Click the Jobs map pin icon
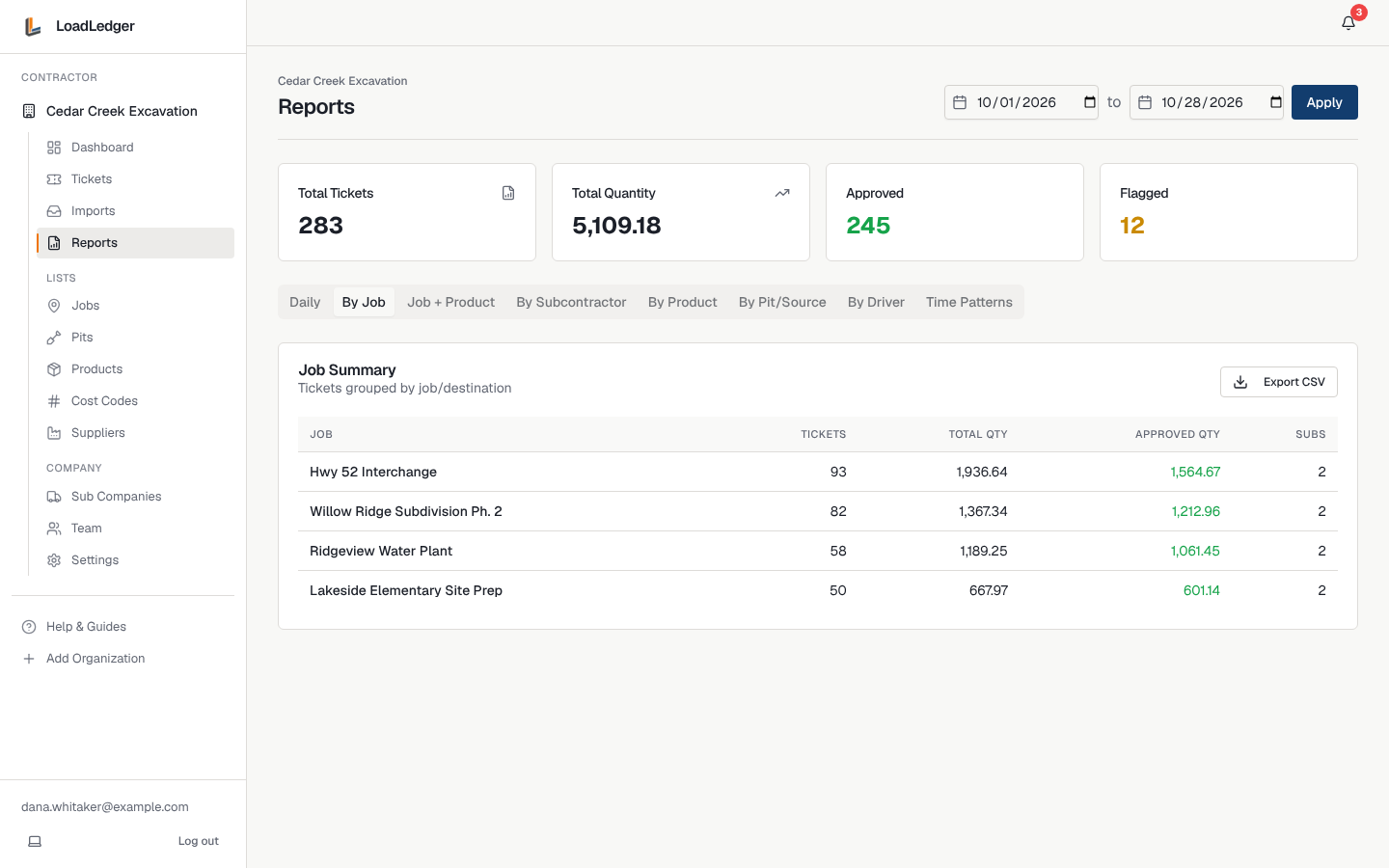This screenshot has width=1389, height=868. pyautogui.click(x=54, y=306)
